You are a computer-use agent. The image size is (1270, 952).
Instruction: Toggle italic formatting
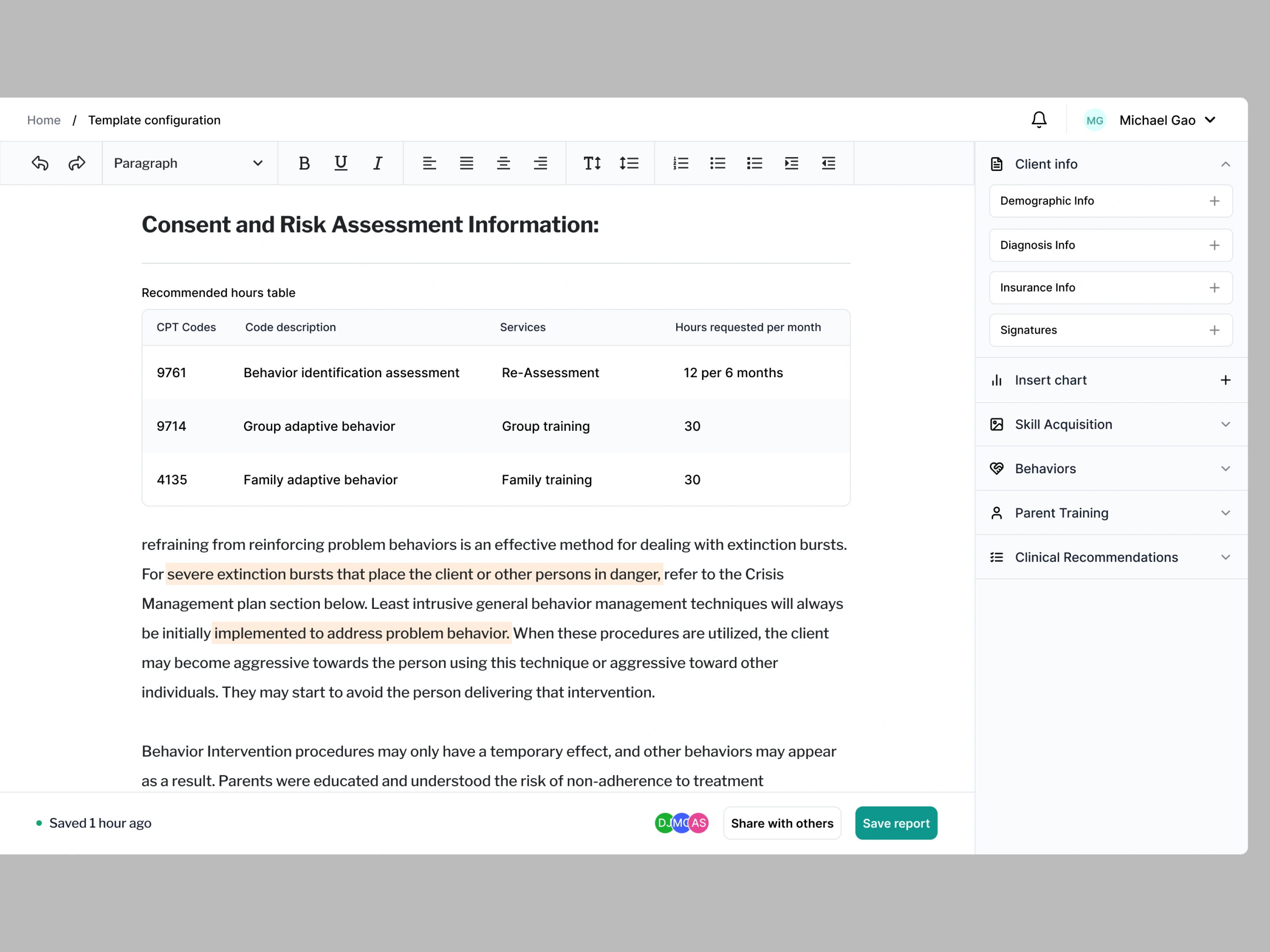point(378,163)
